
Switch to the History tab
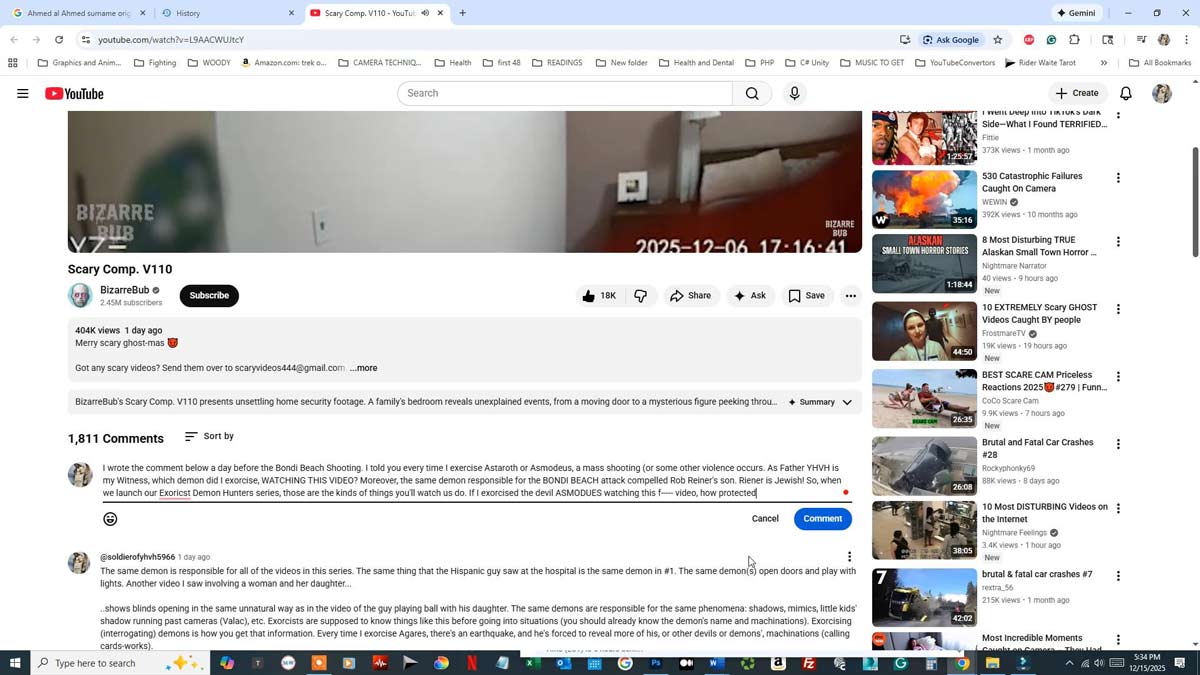pyautogui.click(x=227, y=13)
